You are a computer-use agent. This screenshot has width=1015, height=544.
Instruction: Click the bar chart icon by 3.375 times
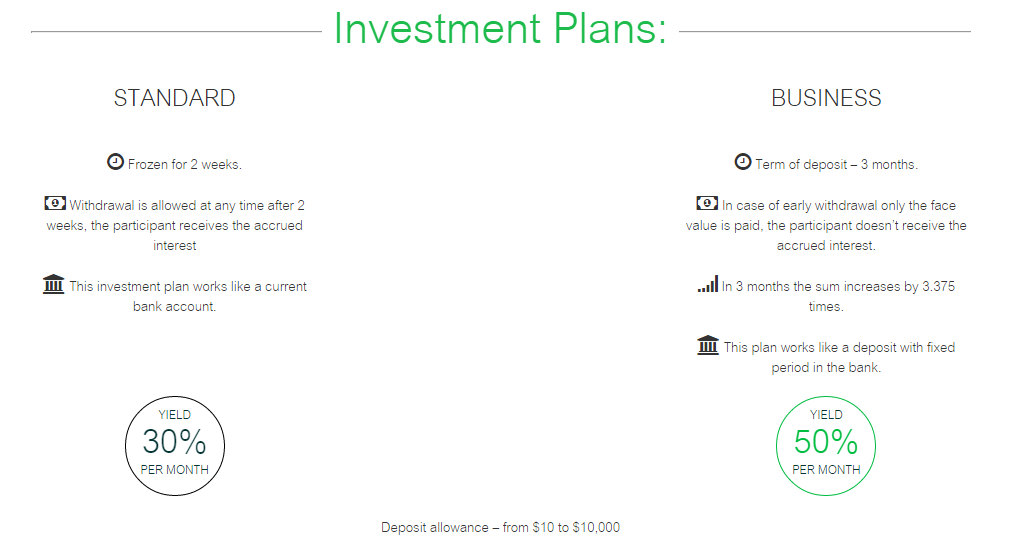pyautogui.click(x=708, y=284)
